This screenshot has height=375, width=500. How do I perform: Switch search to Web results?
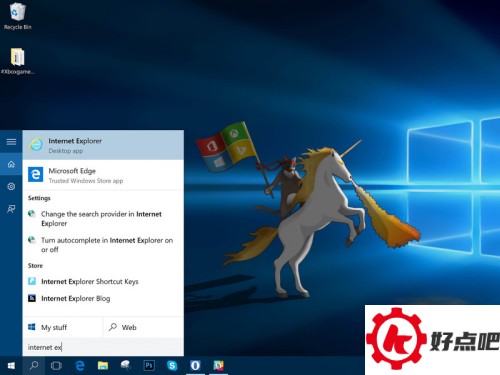point(144,327)
